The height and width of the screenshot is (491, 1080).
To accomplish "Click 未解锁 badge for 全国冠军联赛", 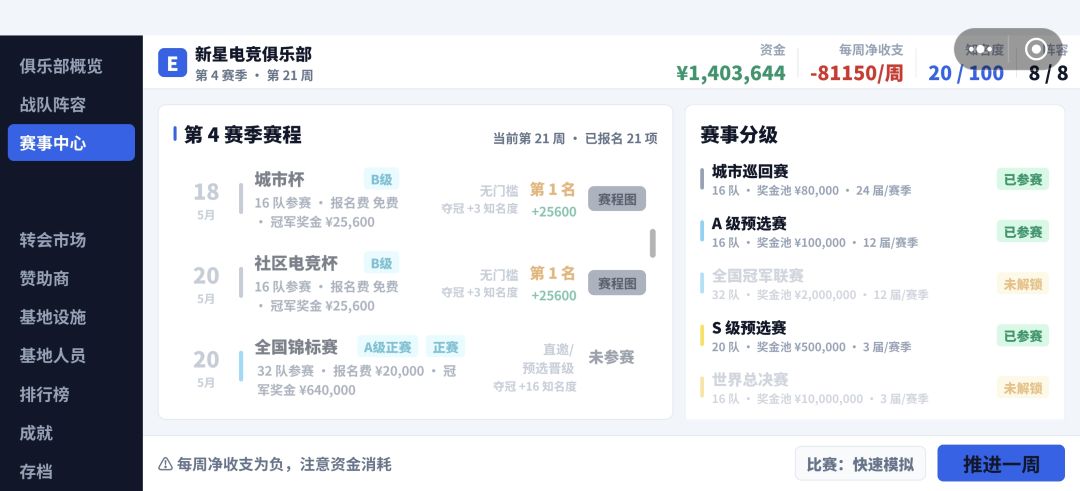I will click(1022, 283).
